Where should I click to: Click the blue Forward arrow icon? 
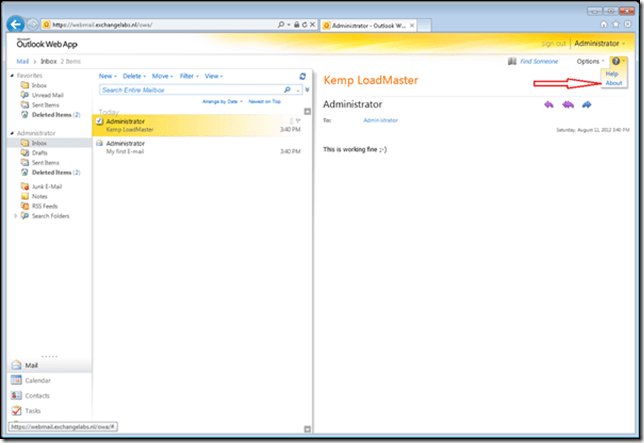[587, 105]
